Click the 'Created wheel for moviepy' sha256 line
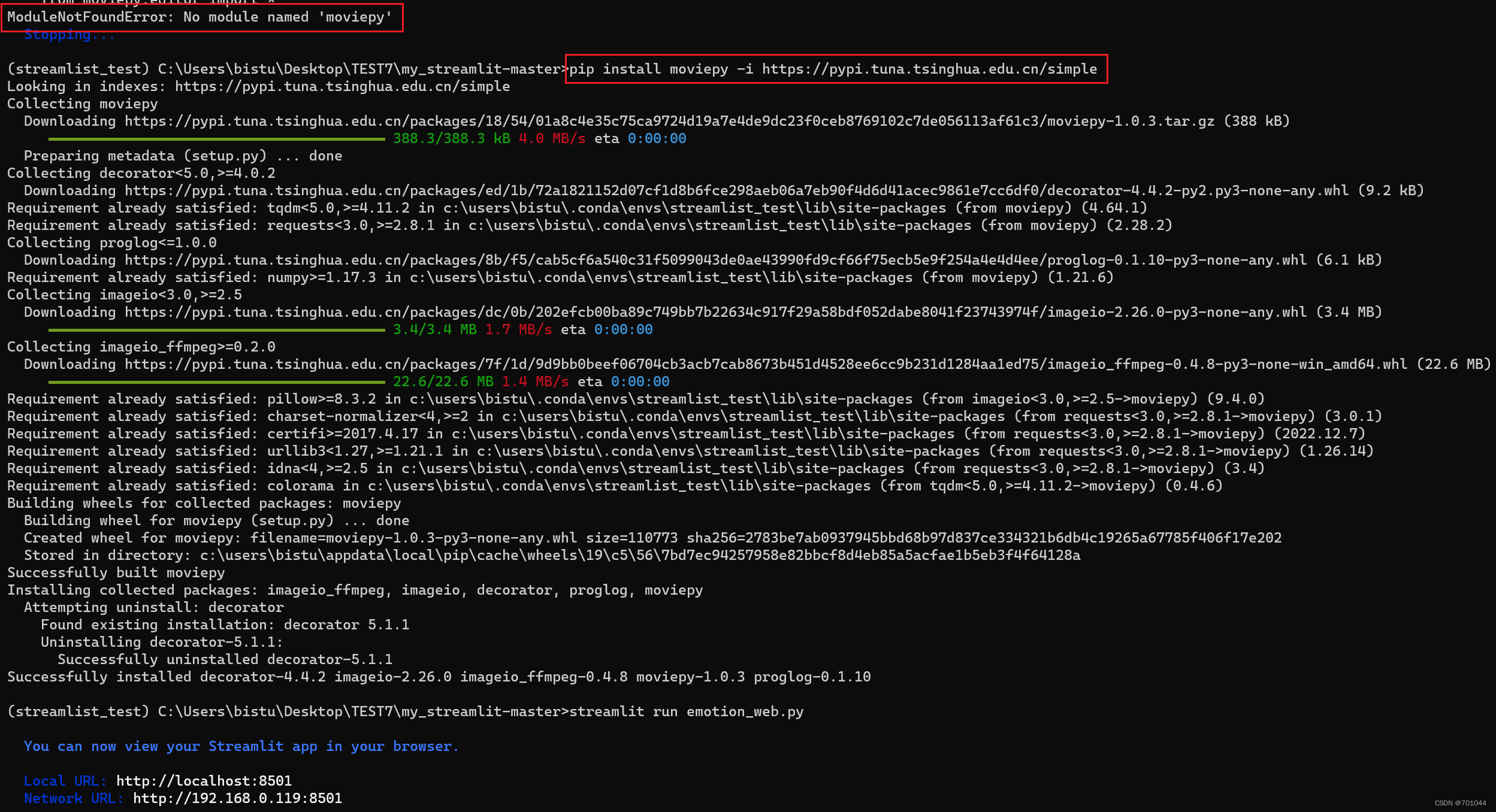 tap(652, 538)
